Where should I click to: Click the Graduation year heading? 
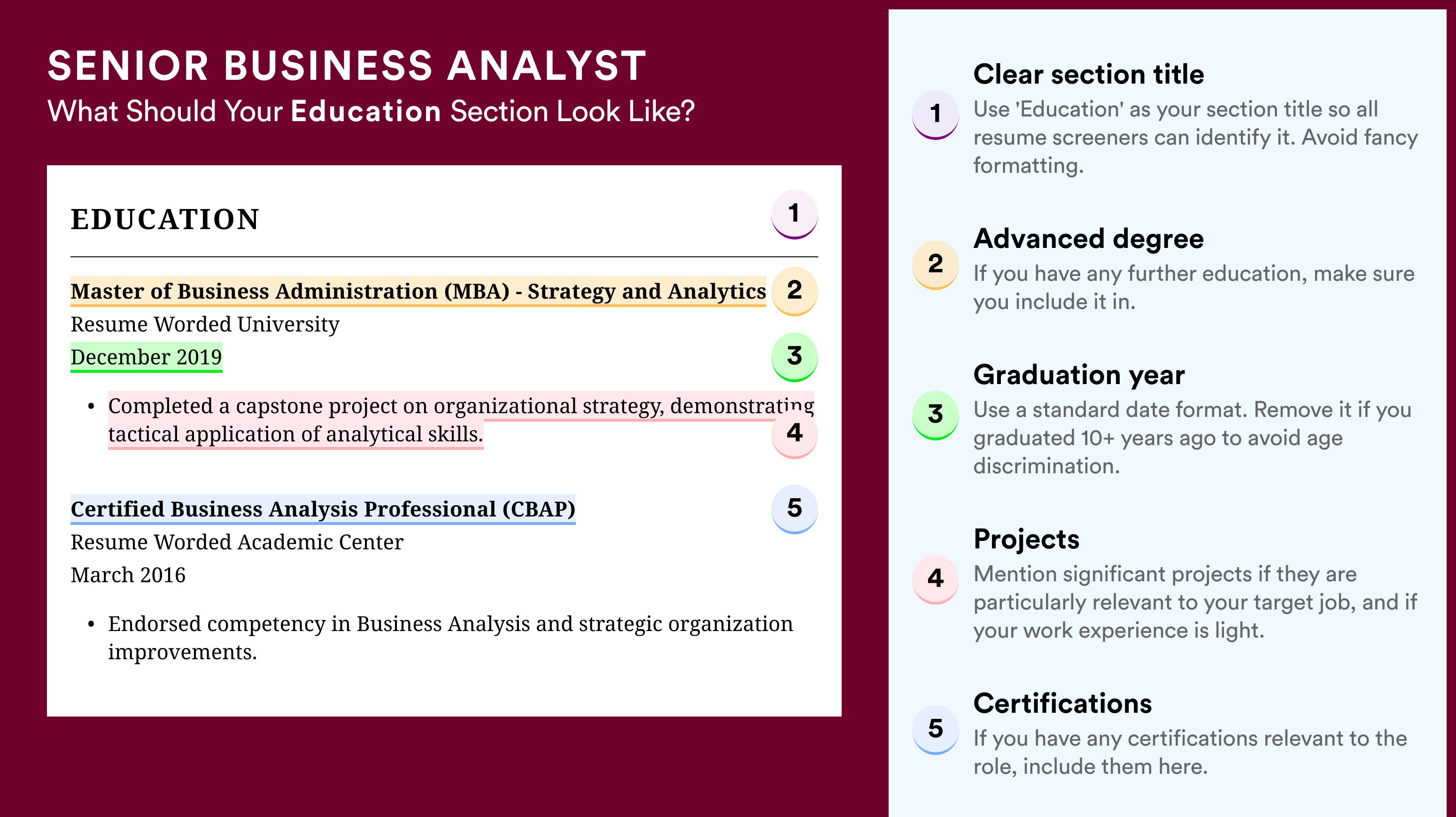[1079, 375]
